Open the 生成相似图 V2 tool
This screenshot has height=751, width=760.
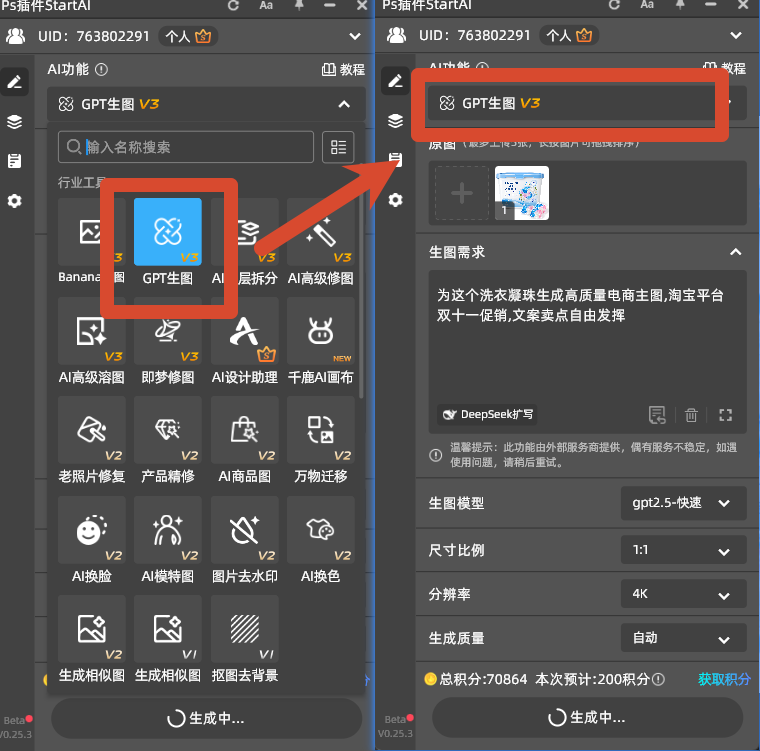pyautogui.click(x=91, y=629)
